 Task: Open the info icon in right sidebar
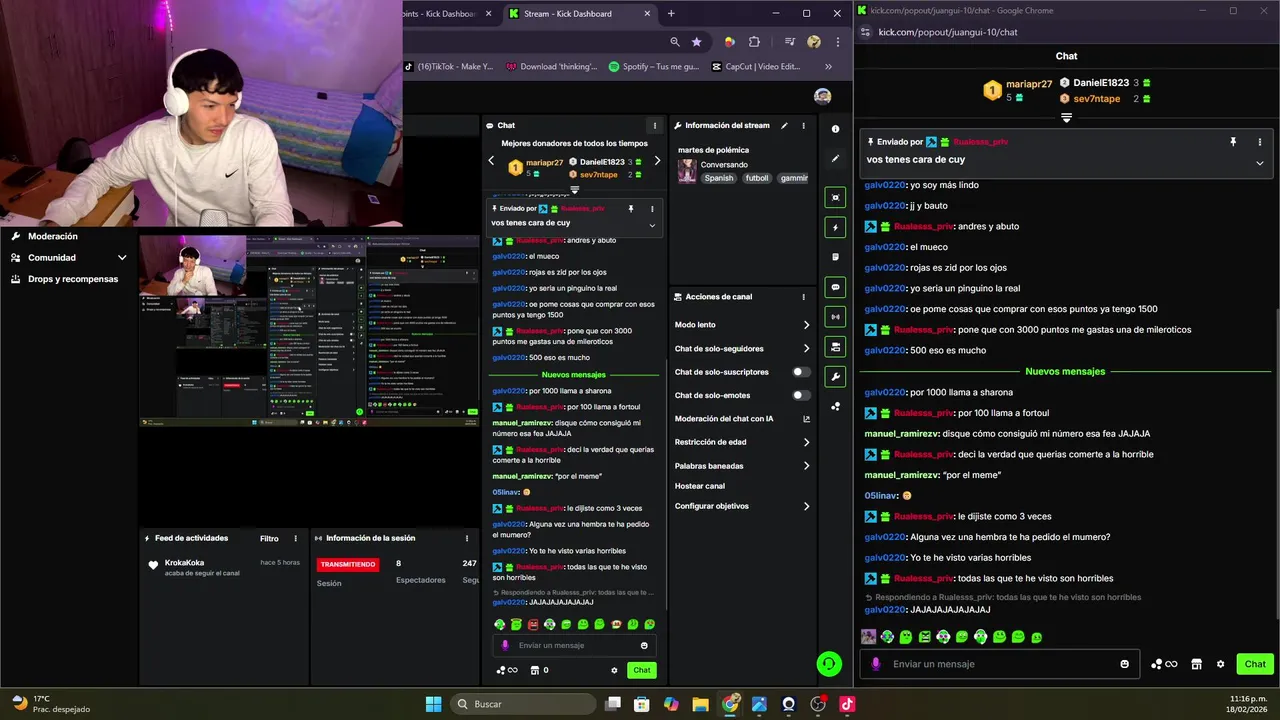click(x=835, y=129)
